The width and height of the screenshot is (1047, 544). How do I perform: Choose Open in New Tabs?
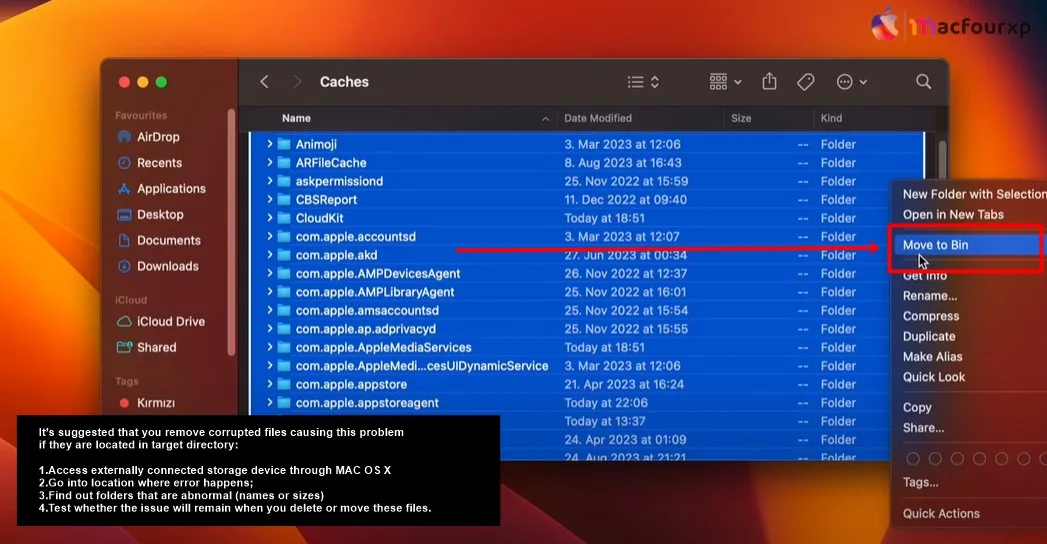click(953, 214)
